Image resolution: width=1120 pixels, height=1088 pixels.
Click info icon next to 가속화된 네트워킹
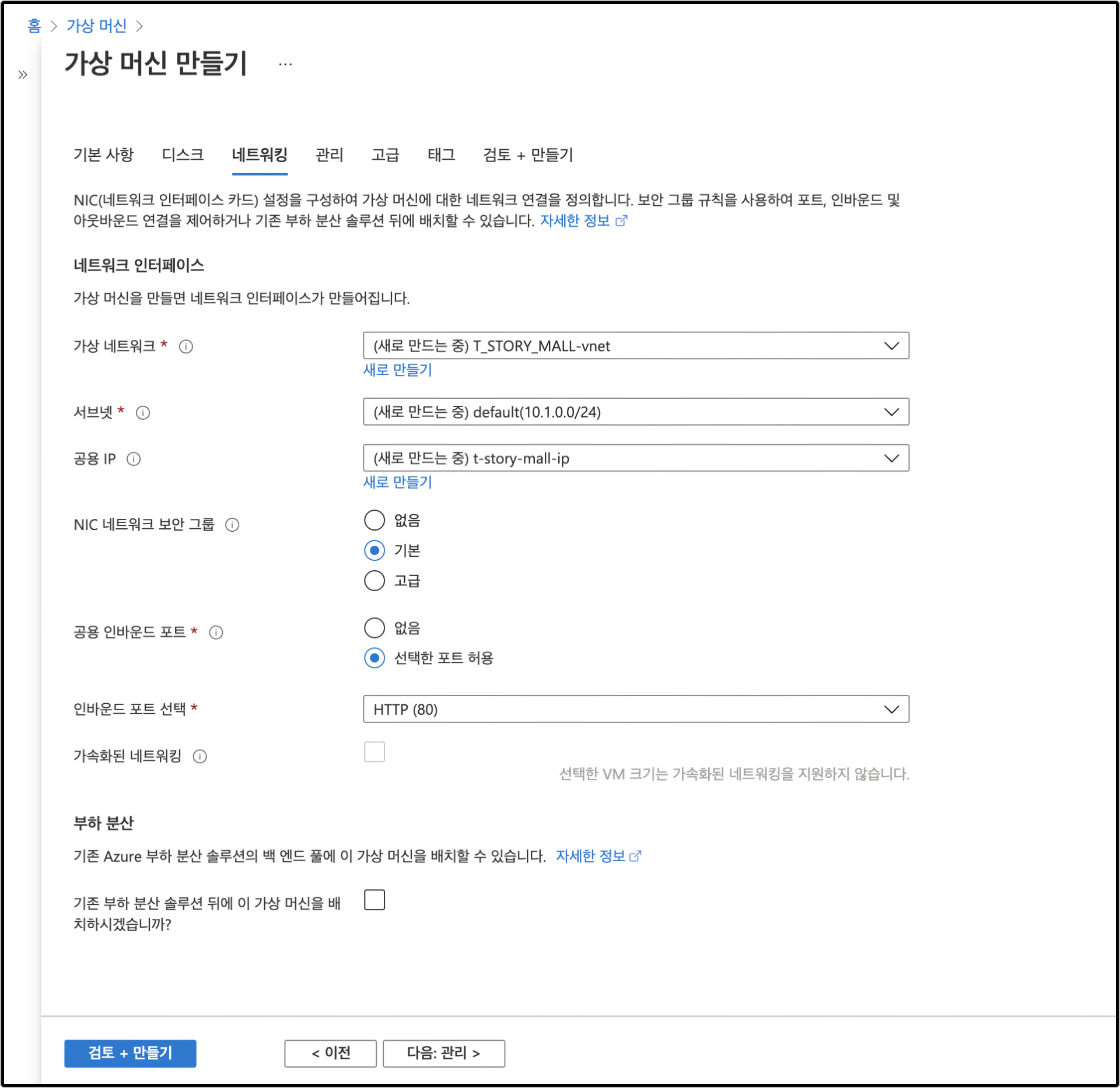(x=200, y=757)
